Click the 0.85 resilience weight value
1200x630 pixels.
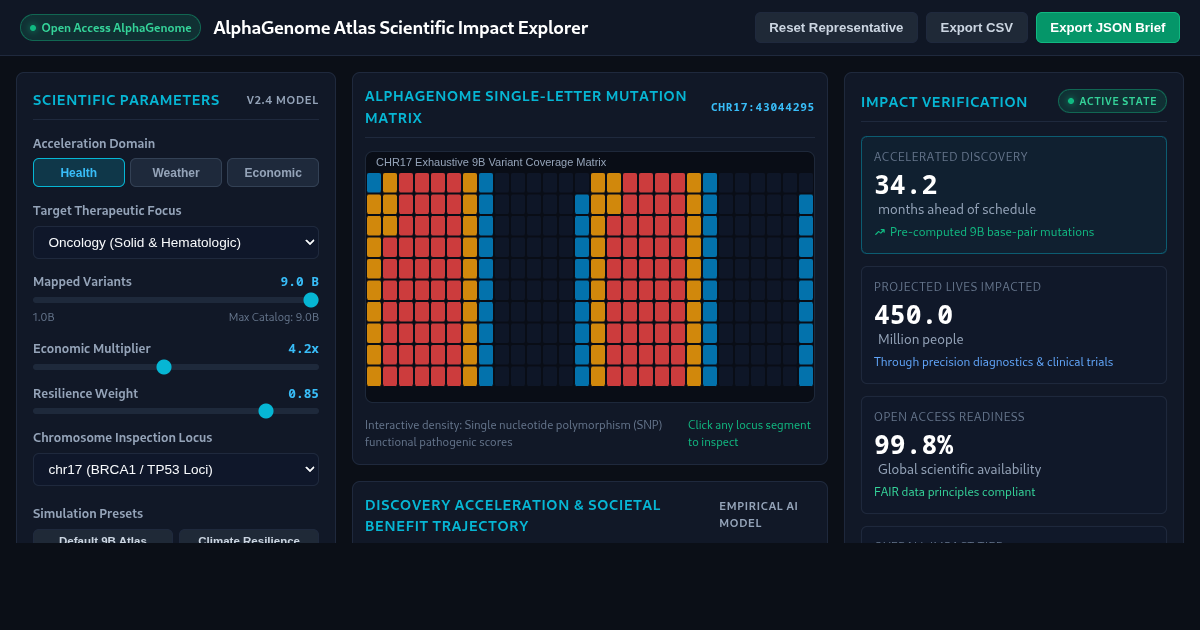pos(303,394)
